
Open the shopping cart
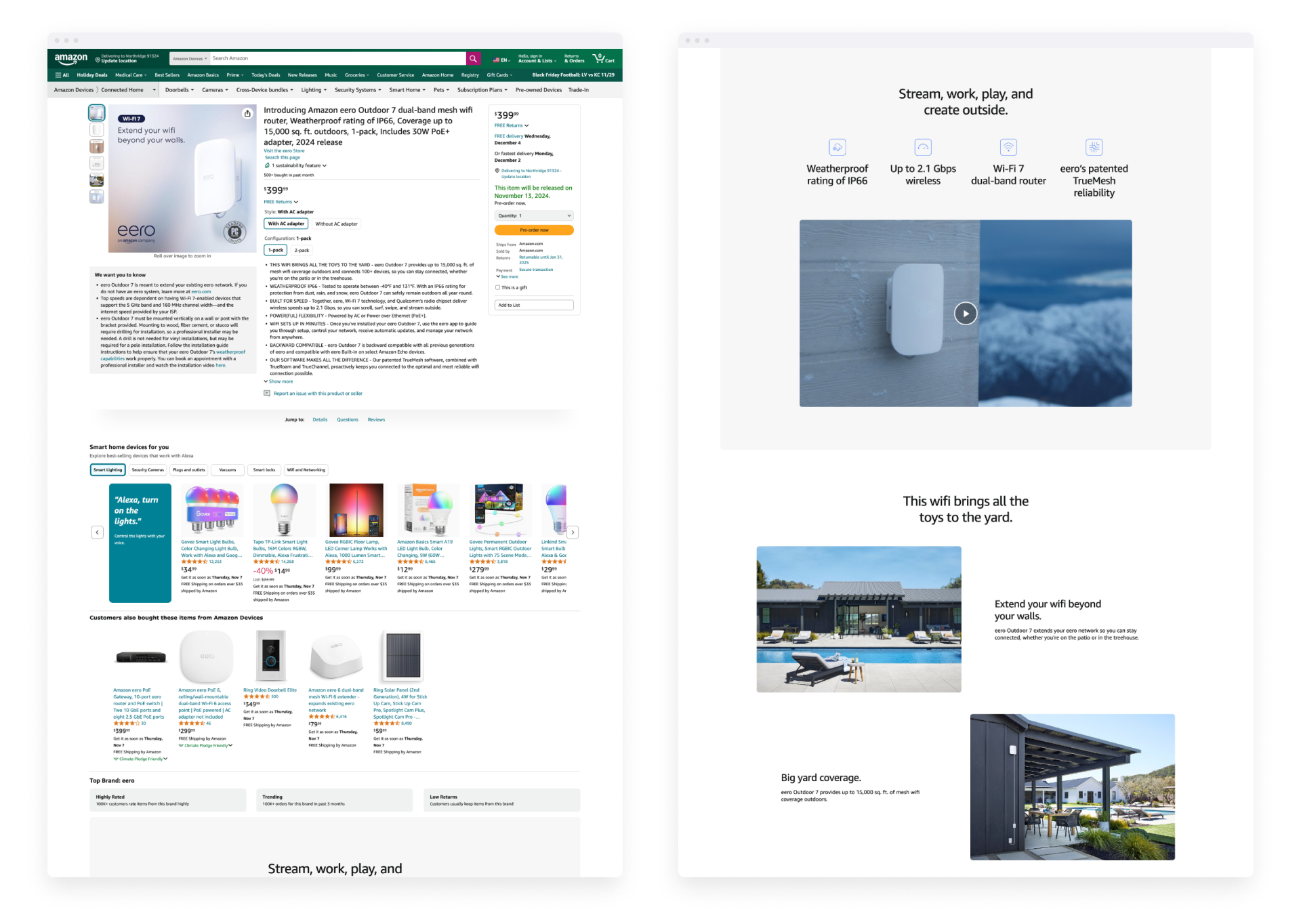pos(603,58)
